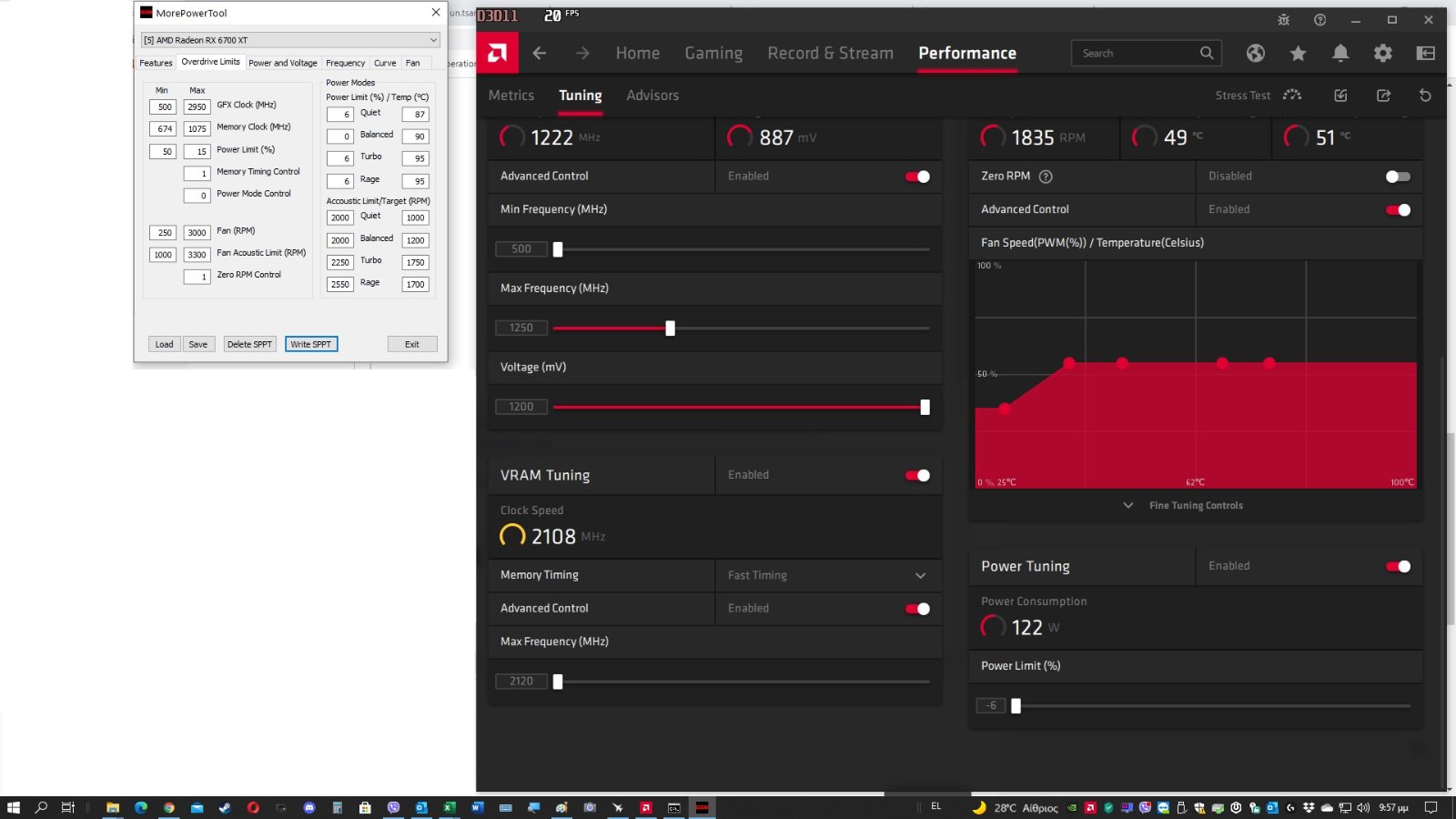1456x819 pixels.
Task: Click Delete SPPT button
Action: pos(249,344)
